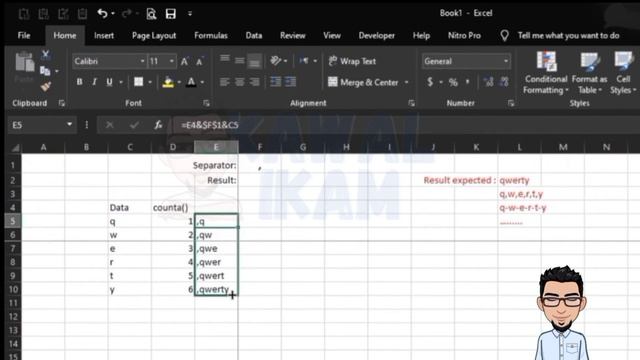The width and height of the screenshot is (640, 360).
Task: Select cell with text ',qwerty'
Action: point(216,289)
